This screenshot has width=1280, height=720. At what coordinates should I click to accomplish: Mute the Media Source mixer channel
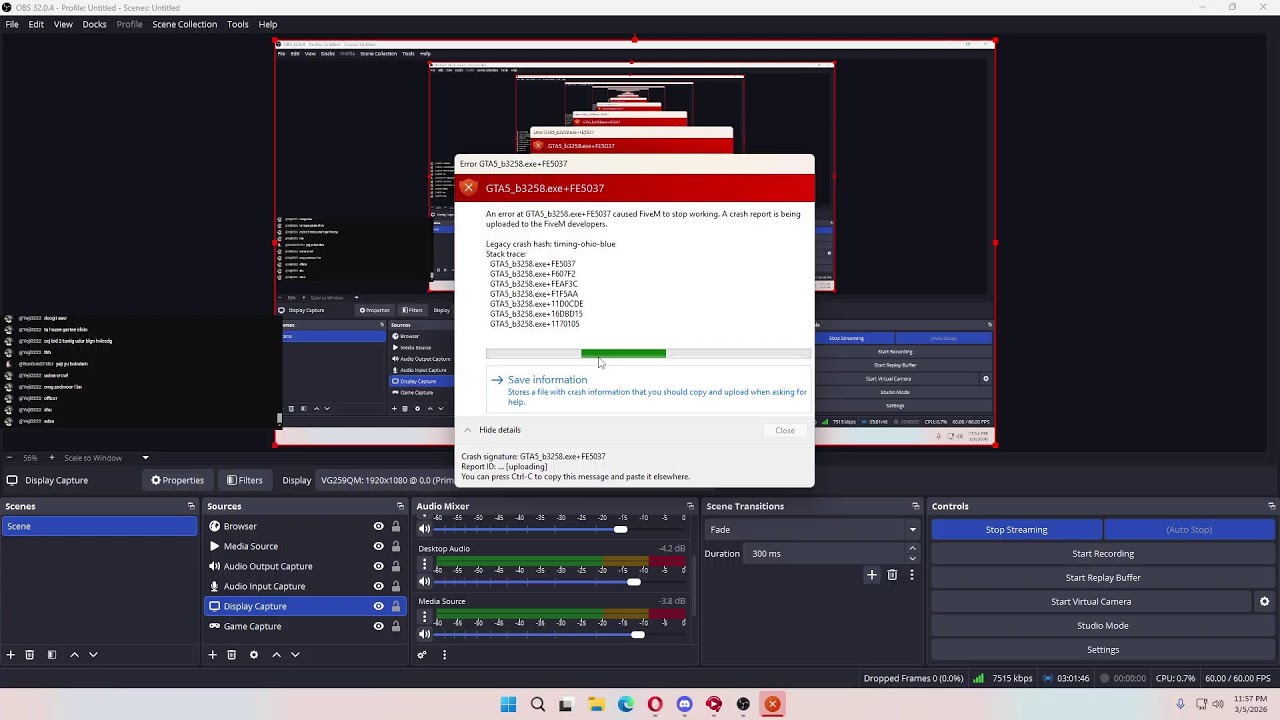(424, 634)
